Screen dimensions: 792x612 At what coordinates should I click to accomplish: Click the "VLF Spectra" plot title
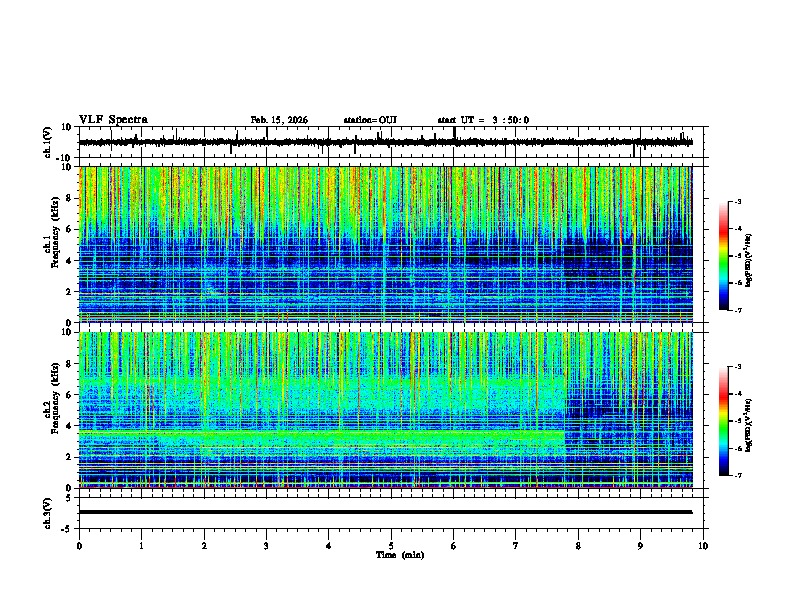[x=113, y=119]
